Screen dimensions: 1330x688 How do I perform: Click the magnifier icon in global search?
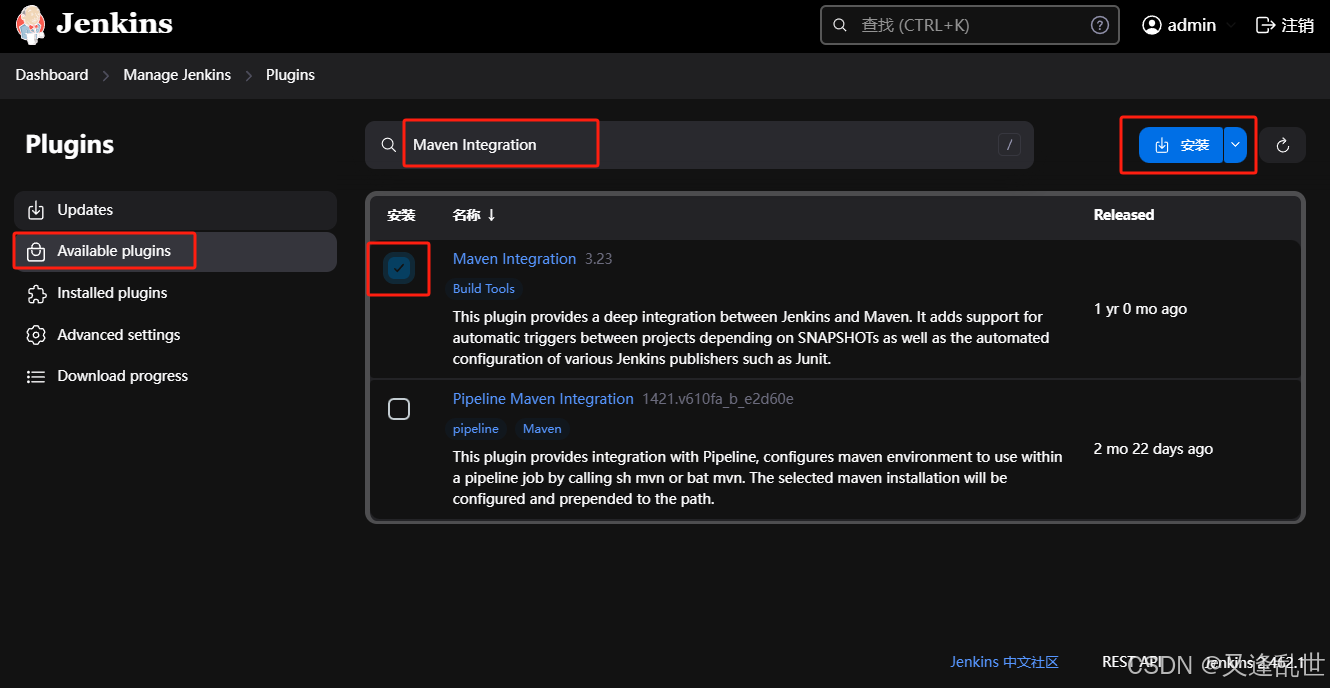pos(840,25)
